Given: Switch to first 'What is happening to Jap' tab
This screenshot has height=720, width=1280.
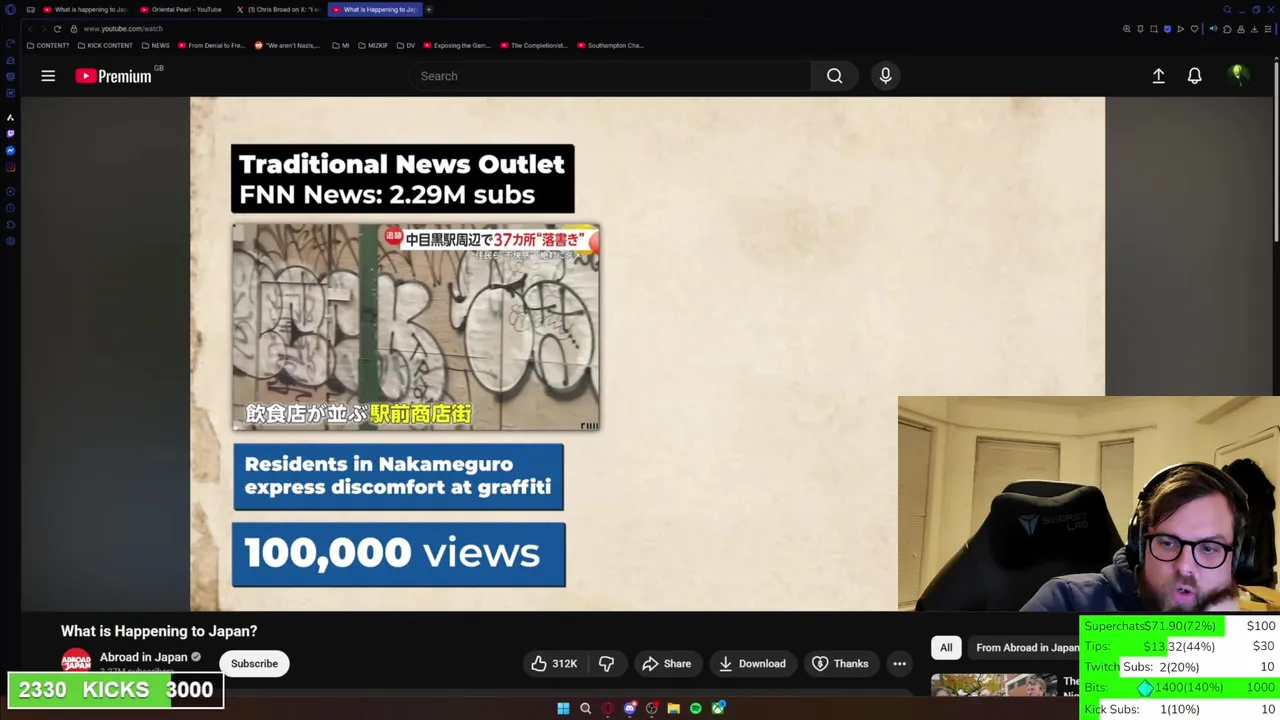Looking at the screenshot, I should tap(88, 9).
